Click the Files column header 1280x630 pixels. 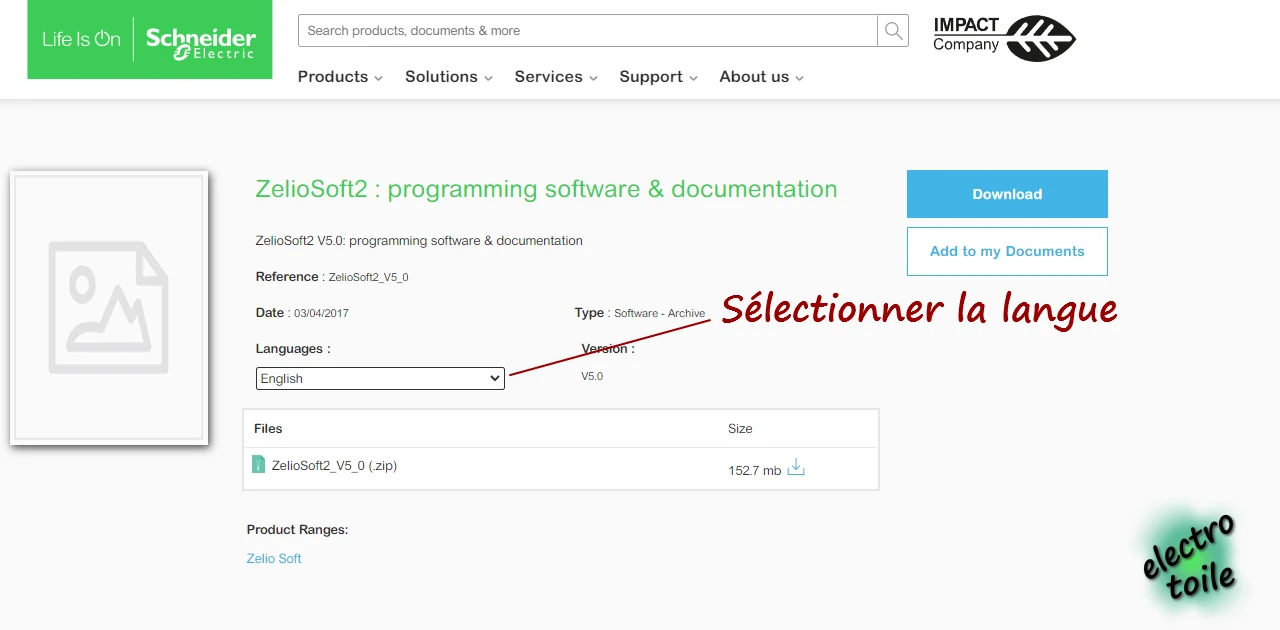tap(268, 429)
